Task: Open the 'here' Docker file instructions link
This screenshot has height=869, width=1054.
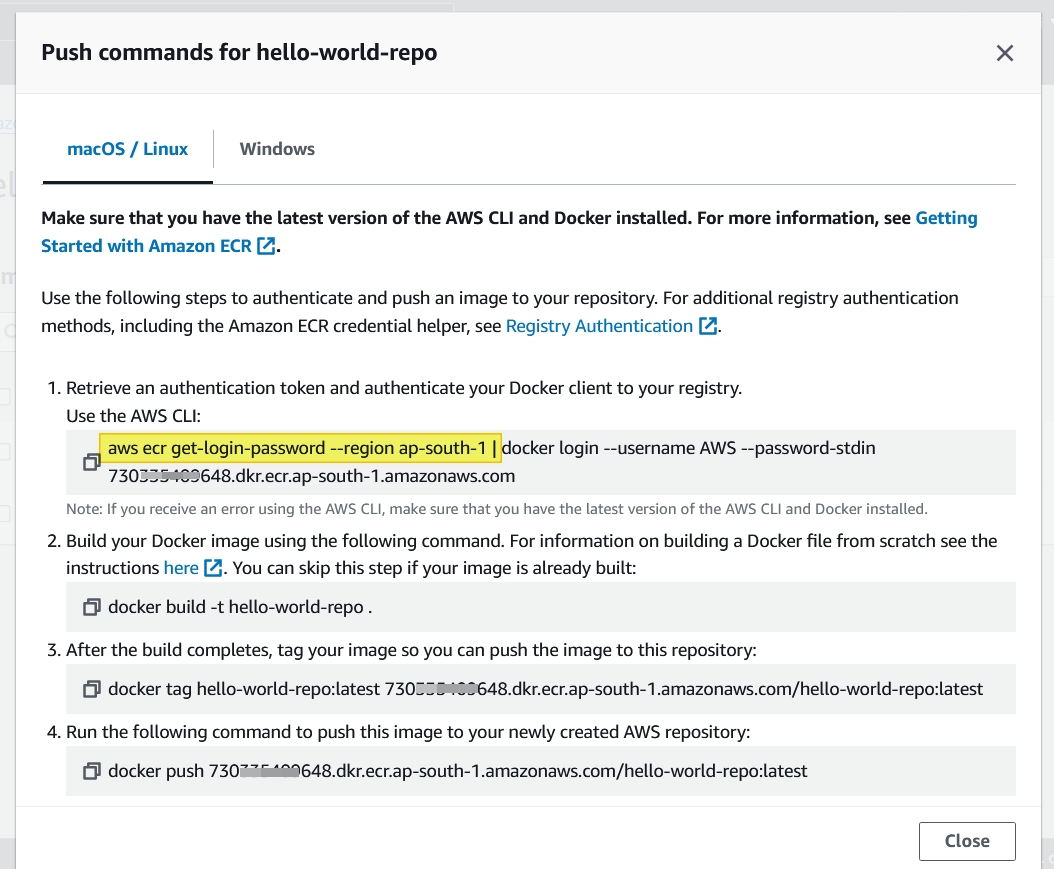Action: pyautogui.click(x=192, y=568)
